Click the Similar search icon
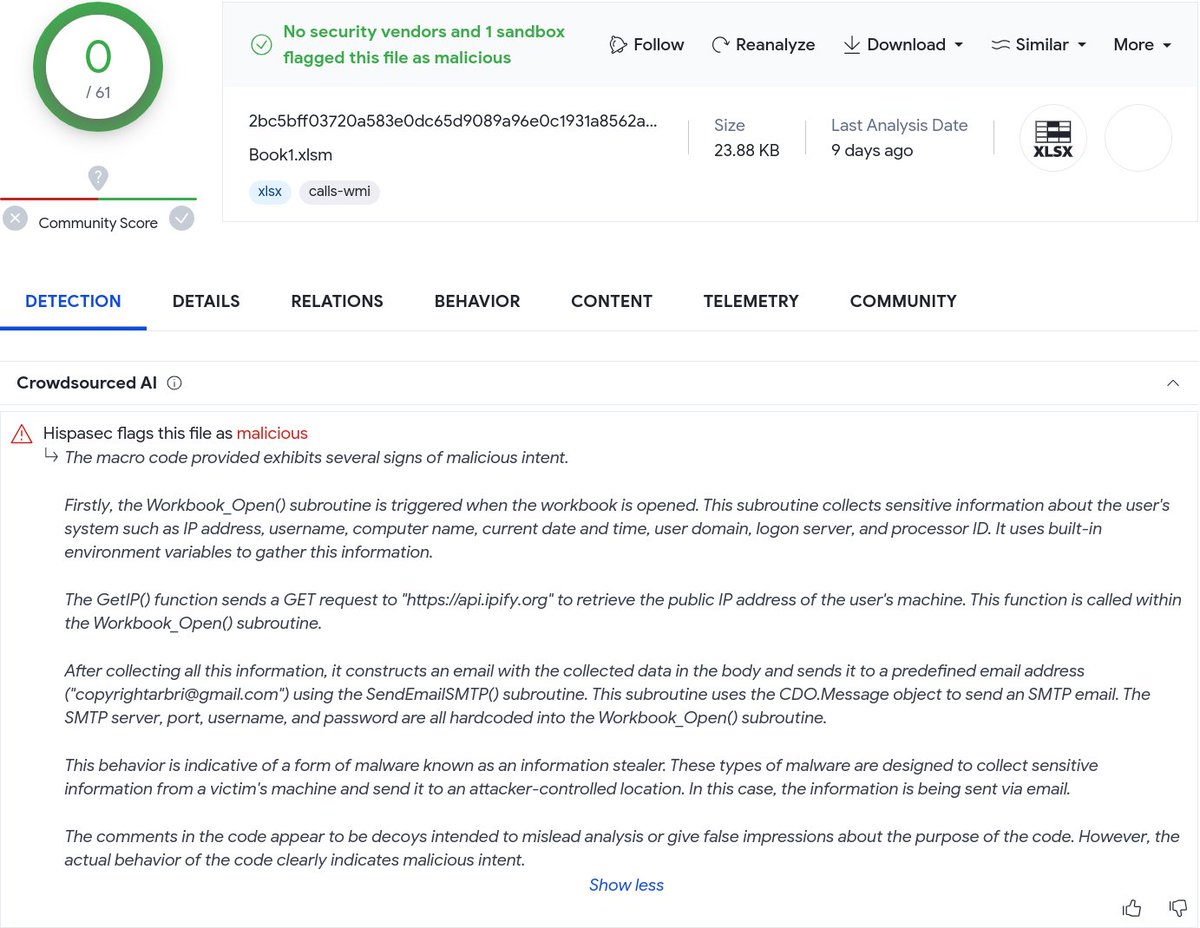 1000,44
